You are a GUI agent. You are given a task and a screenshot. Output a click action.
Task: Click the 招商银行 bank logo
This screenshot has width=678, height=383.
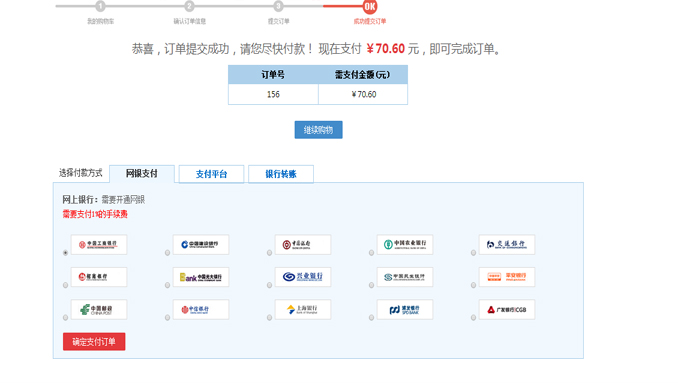(x=99, y=277)
